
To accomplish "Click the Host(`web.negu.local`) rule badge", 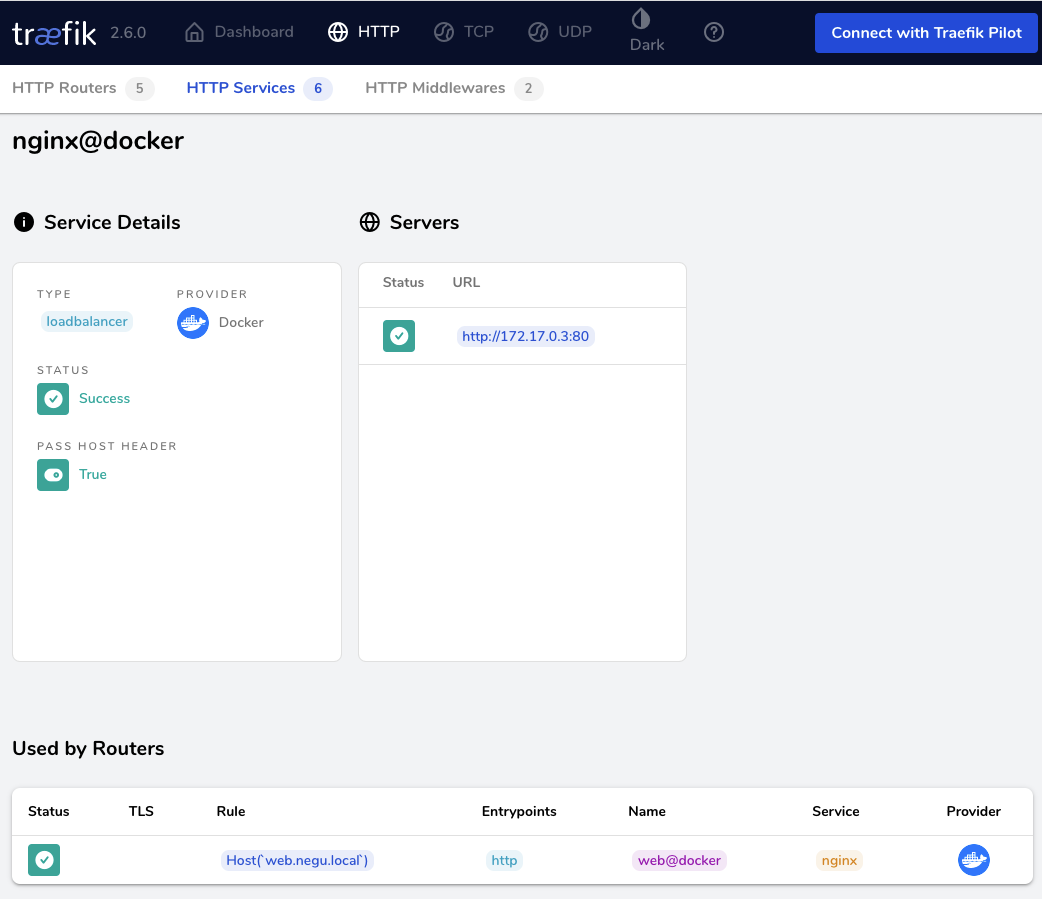I will click(296, 859).
